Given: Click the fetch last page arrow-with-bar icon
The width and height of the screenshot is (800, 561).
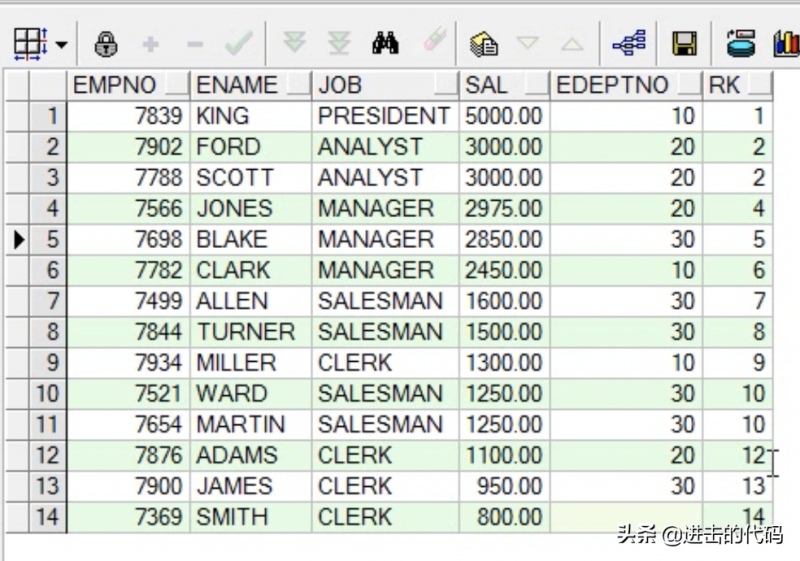Looking at the screenshot, I should tap(339, 43).
